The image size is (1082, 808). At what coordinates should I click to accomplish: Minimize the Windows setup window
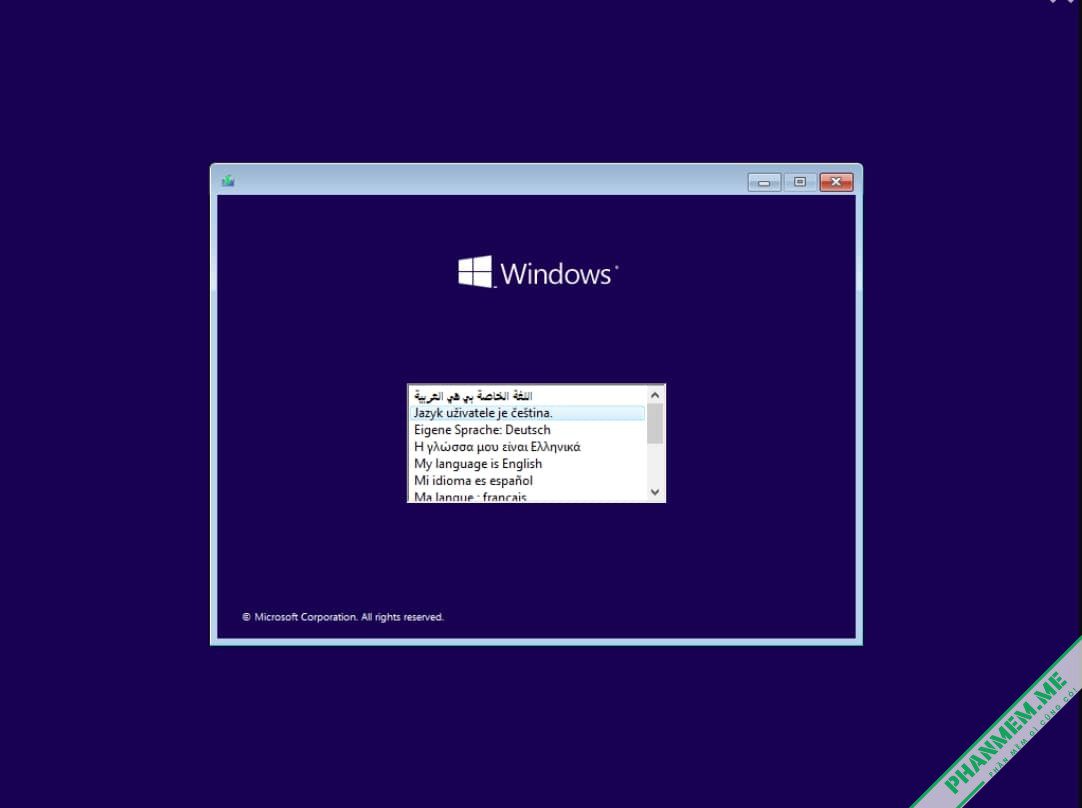(764, 182)
